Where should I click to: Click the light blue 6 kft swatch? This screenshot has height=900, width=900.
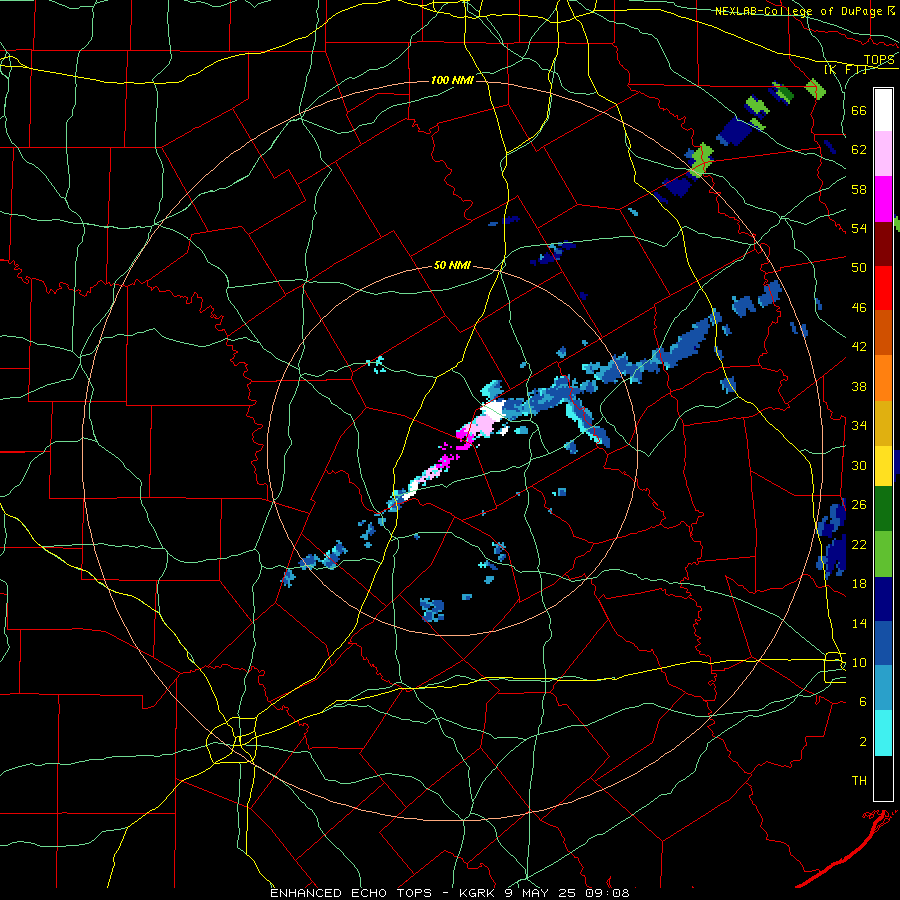tap(883, 688)
